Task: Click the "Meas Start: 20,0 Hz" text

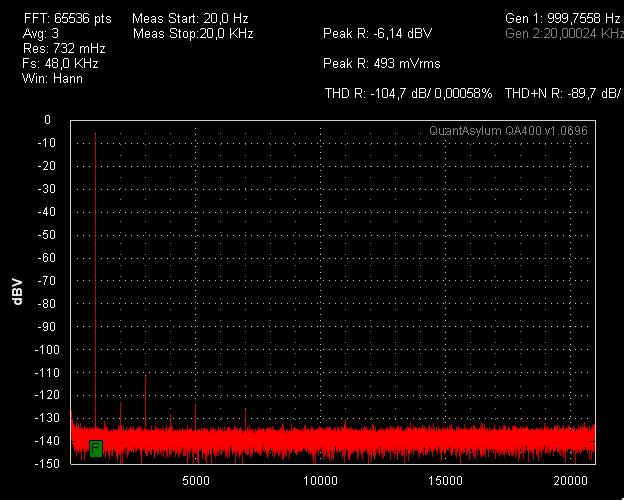Action: point(190,19)
